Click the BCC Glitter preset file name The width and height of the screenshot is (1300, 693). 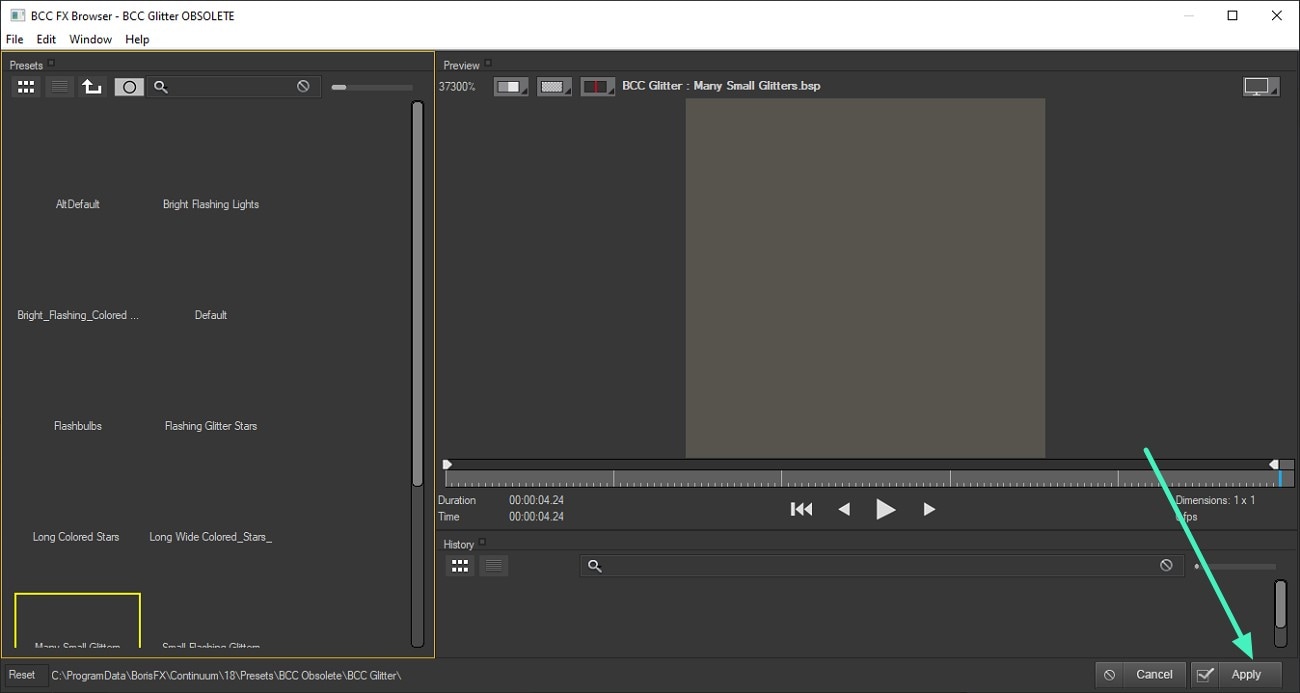tap(721, 86)
